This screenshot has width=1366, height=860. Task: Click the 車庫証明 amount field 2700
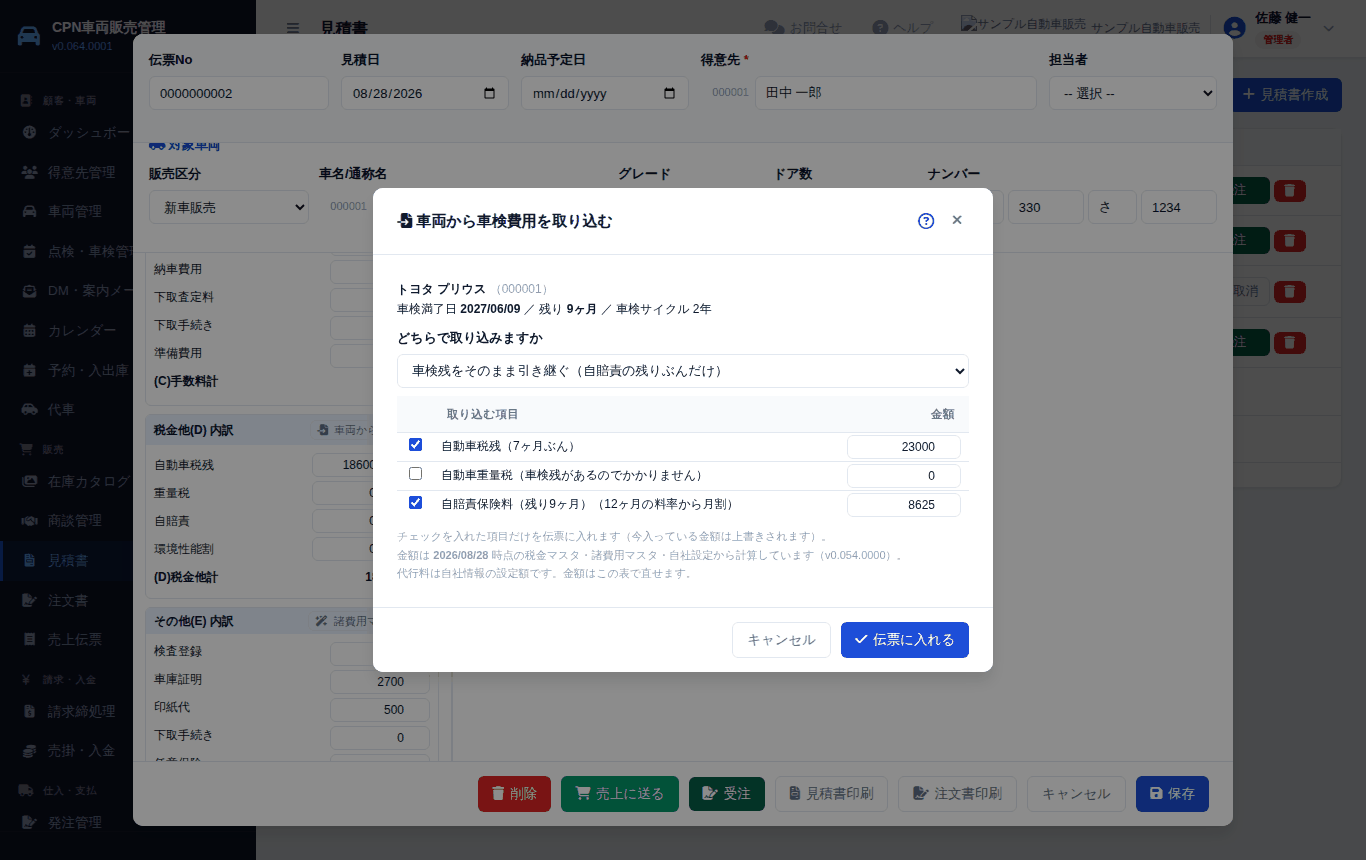[380, 682]
